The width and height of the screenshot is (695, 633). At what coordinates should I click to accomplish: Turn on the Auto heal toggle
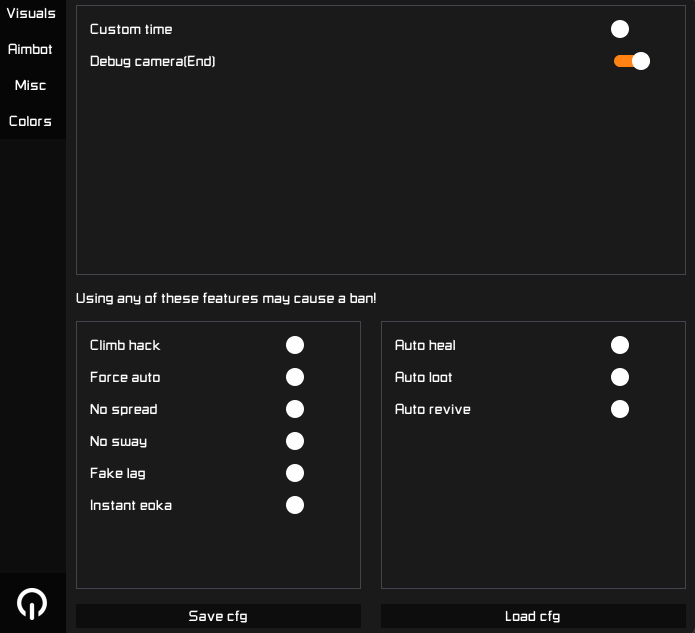(x=620, y=345)
